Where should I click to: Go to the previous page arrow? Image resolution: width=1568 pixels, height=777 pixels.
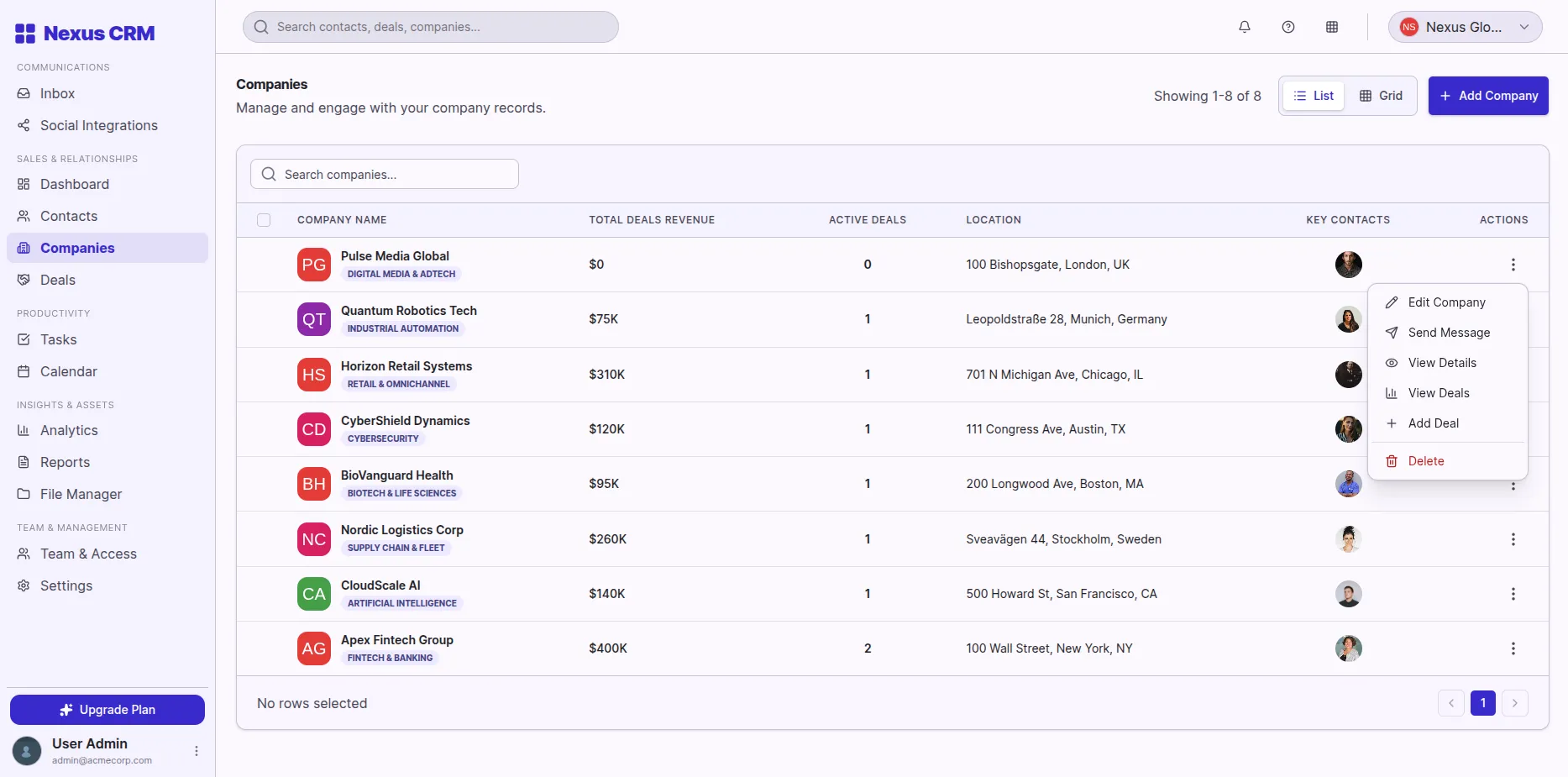(1451, 703)
